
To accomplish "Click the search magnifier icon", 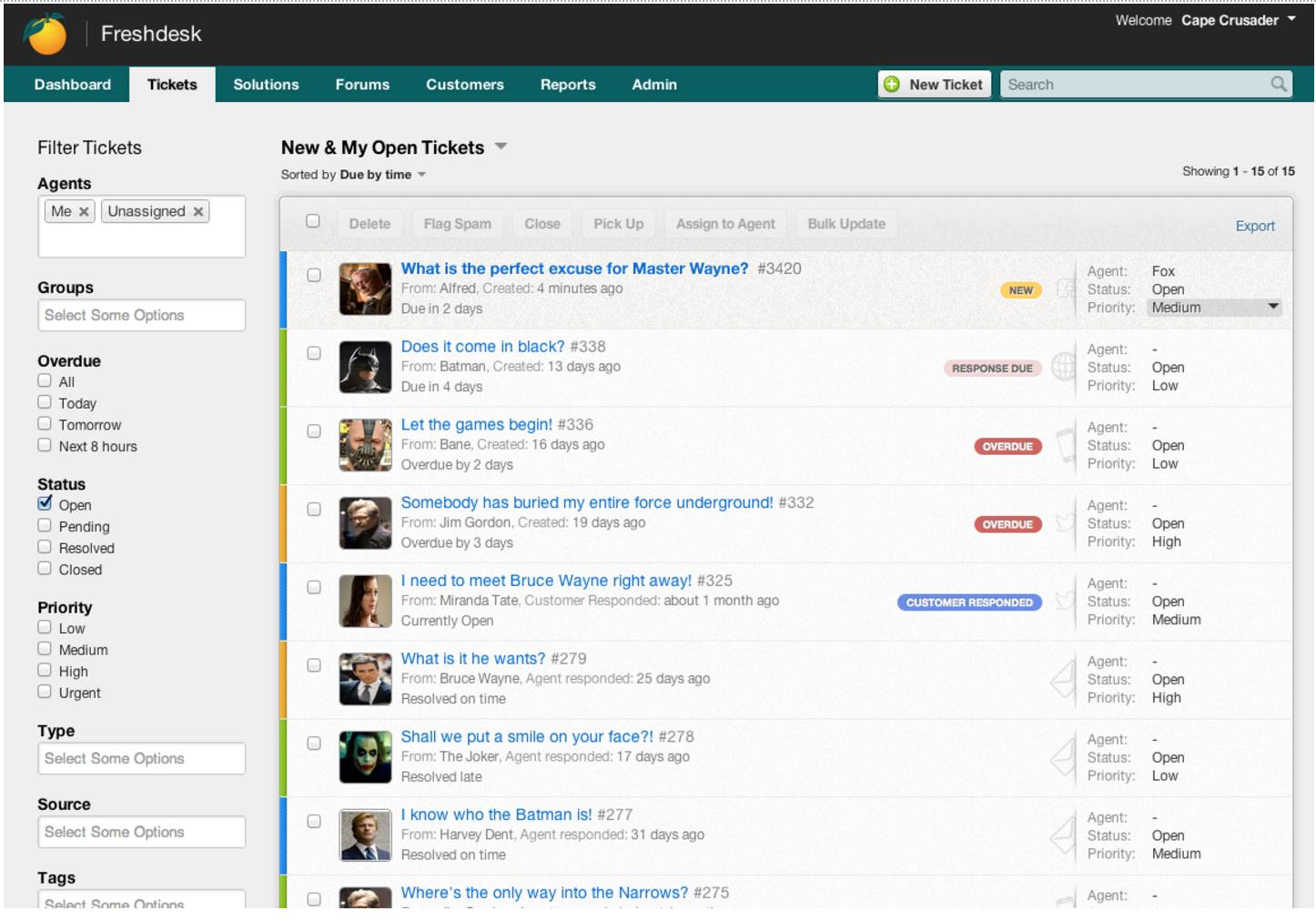I will tap(1279, 85).
